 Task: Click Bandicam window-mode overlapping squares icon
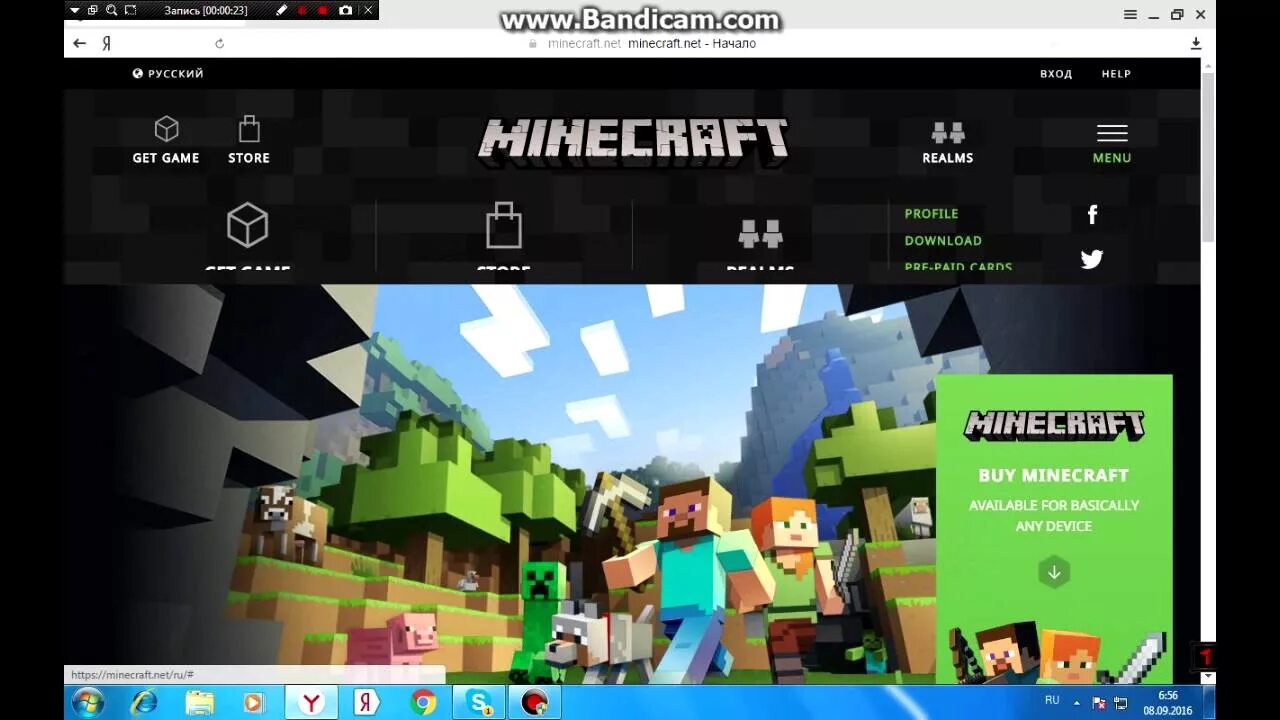click(x=92, y=10)
